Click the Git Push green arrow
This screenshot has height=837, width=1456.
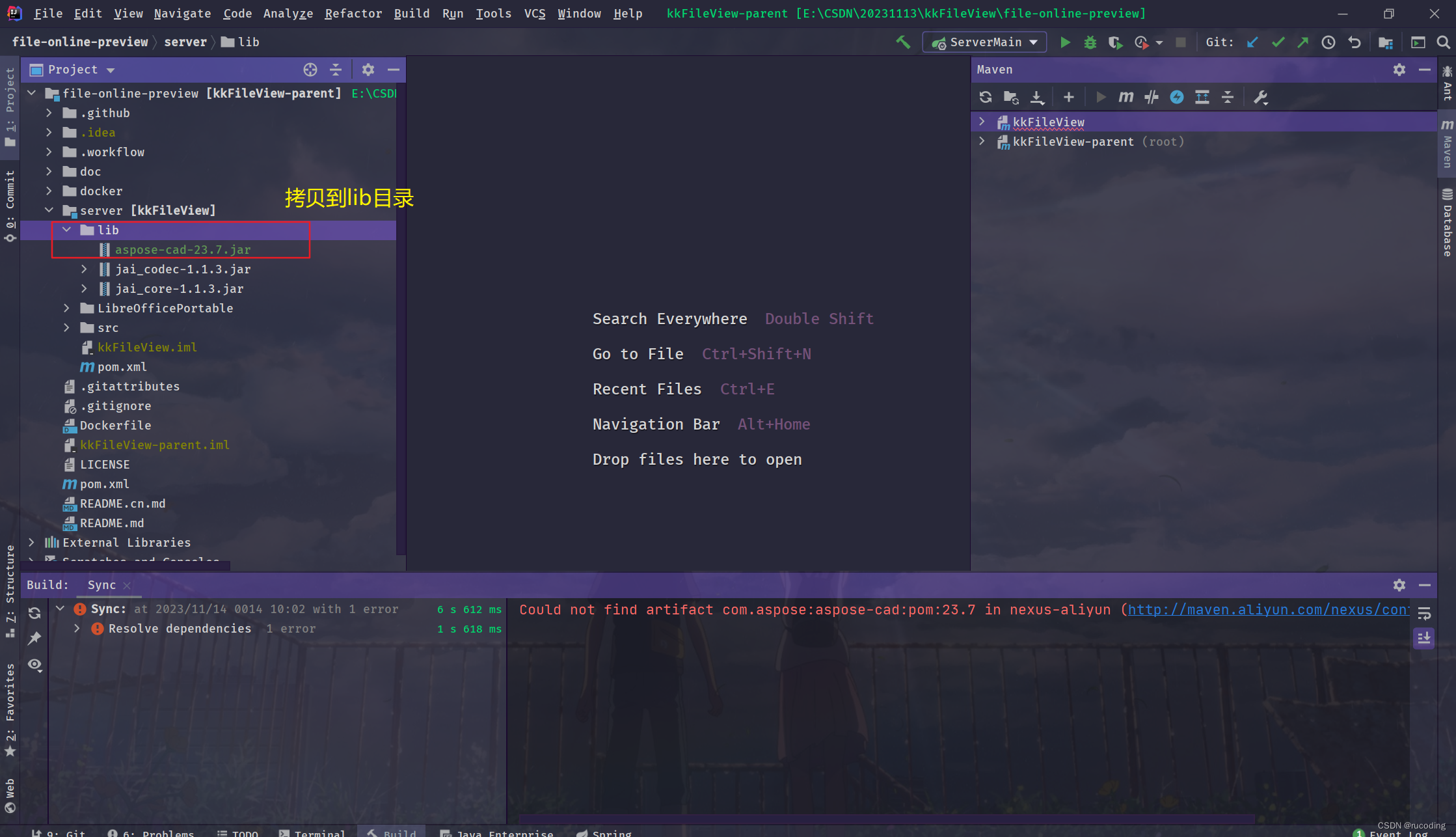coord(1303,42)
